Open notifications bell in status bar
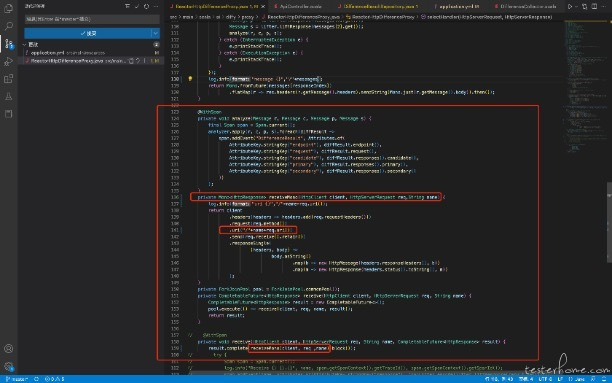Screen dimensions: 612x383 point(603,379)
